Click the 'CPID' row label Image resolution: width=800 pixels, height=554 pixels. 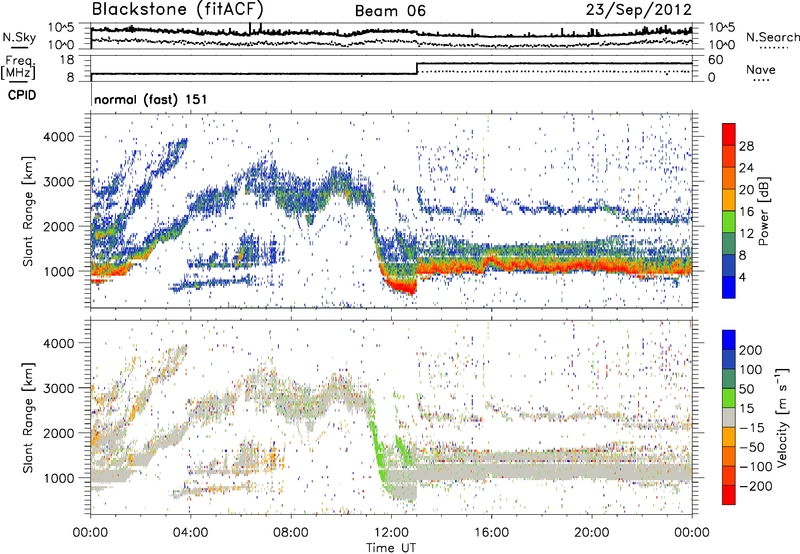(x=22, y=95)
